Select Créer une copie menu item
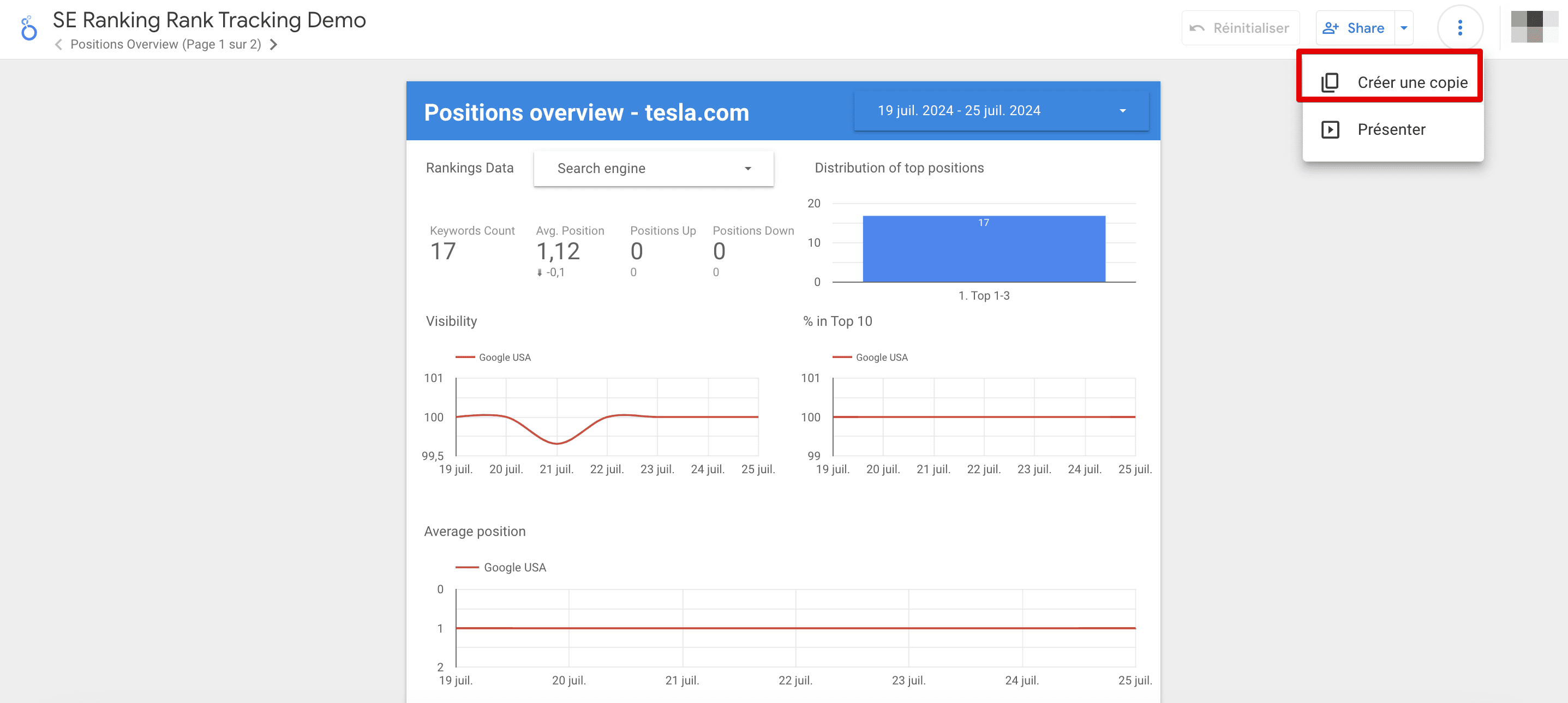Image resolution: width=1568 pixels, height=703 pixels. point(1393,82)
